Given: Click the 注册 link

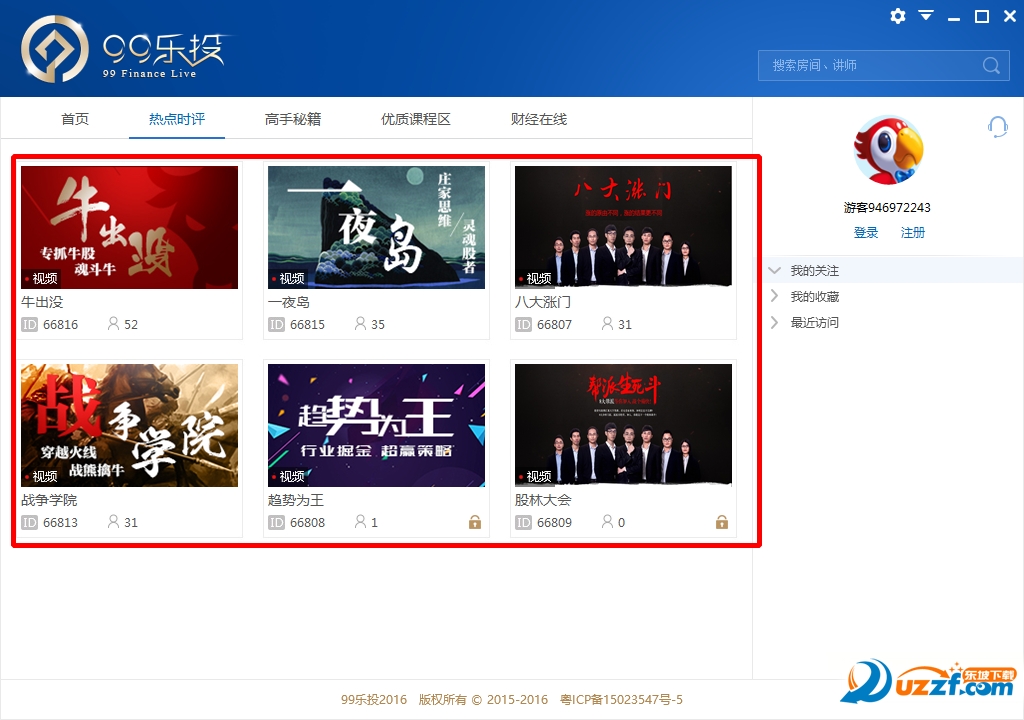Looking at the screenshot, I should (912, 233).
